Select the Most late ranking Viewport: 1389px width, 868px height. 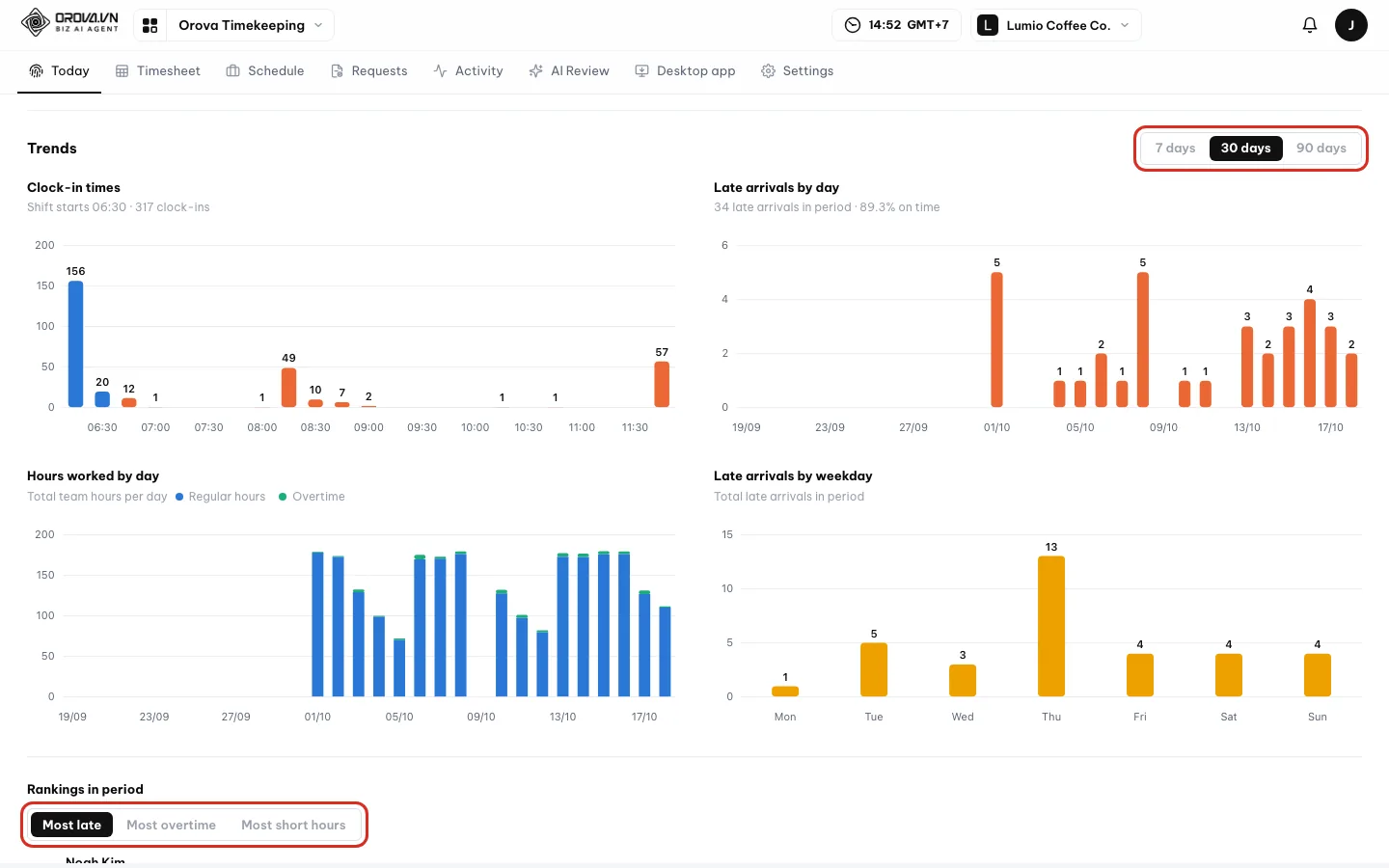72,826
